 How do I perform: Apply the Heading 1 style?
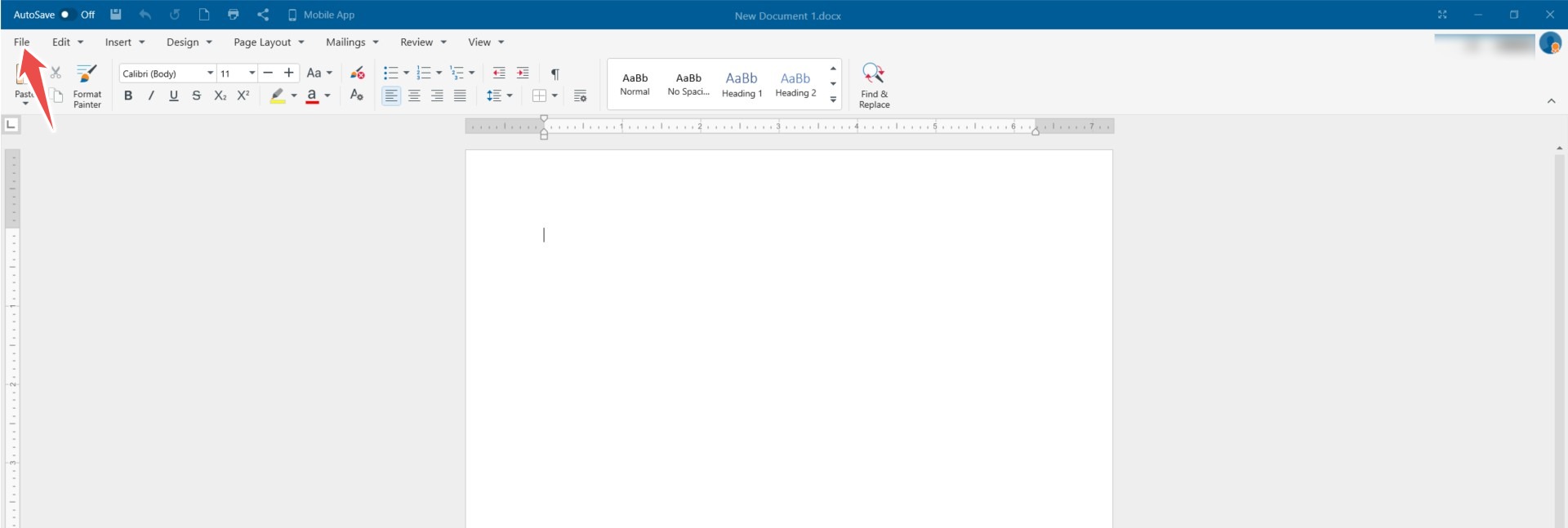(742, 84)
